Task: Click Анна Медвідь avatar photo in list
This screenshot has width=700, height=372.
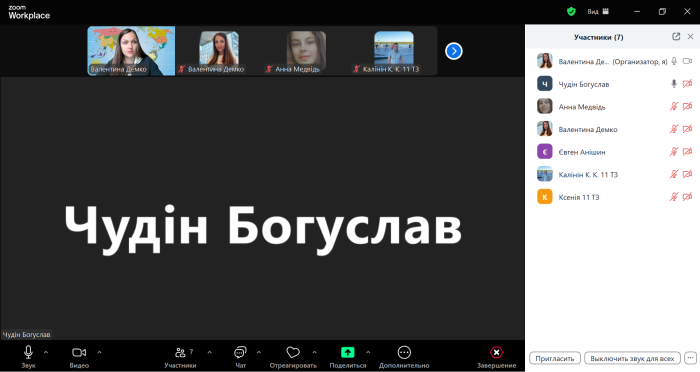Action: (x=545, y=106)
